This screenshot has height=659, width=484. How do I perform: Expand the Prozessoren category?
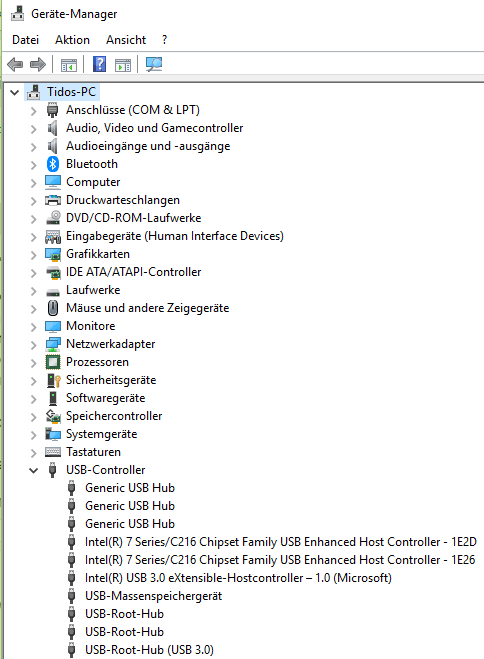tap(34, 363)
